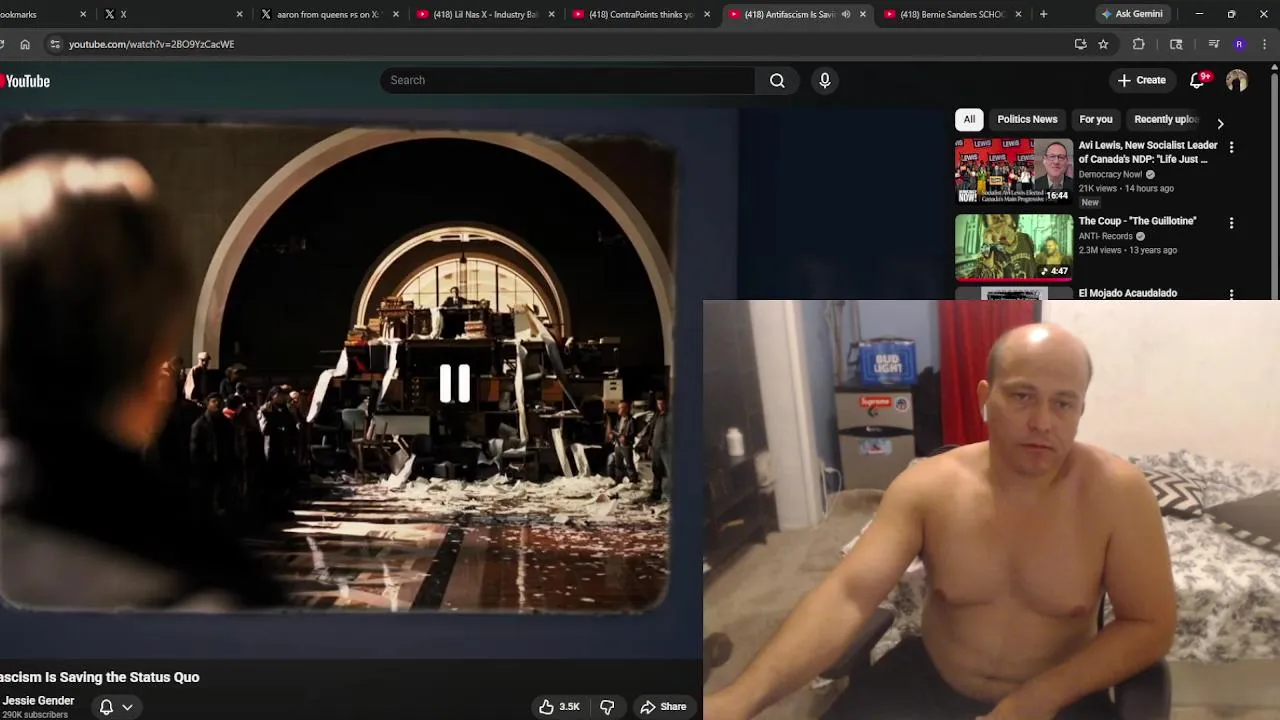Click Ask Gemini button
This screenshot has width=1280, height=720.
1132,14
